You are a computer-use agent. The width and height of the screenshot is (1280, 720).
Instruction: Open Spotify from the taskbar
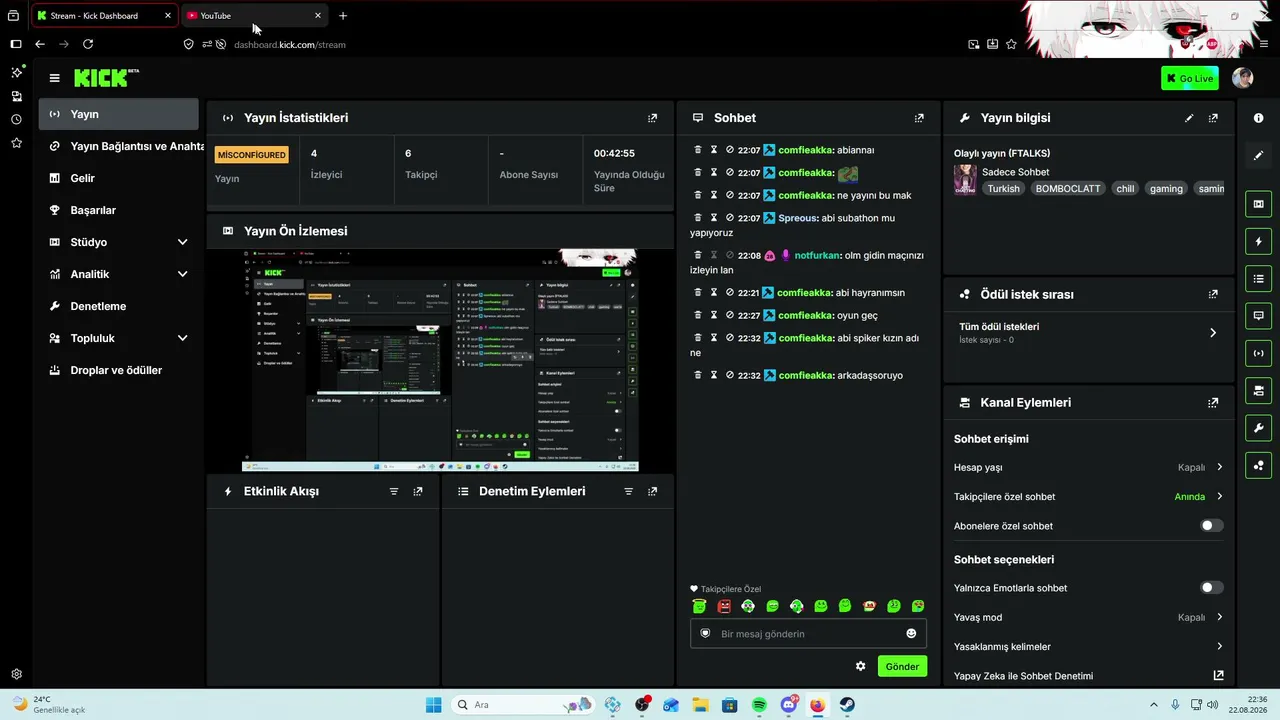pos(759,705)
